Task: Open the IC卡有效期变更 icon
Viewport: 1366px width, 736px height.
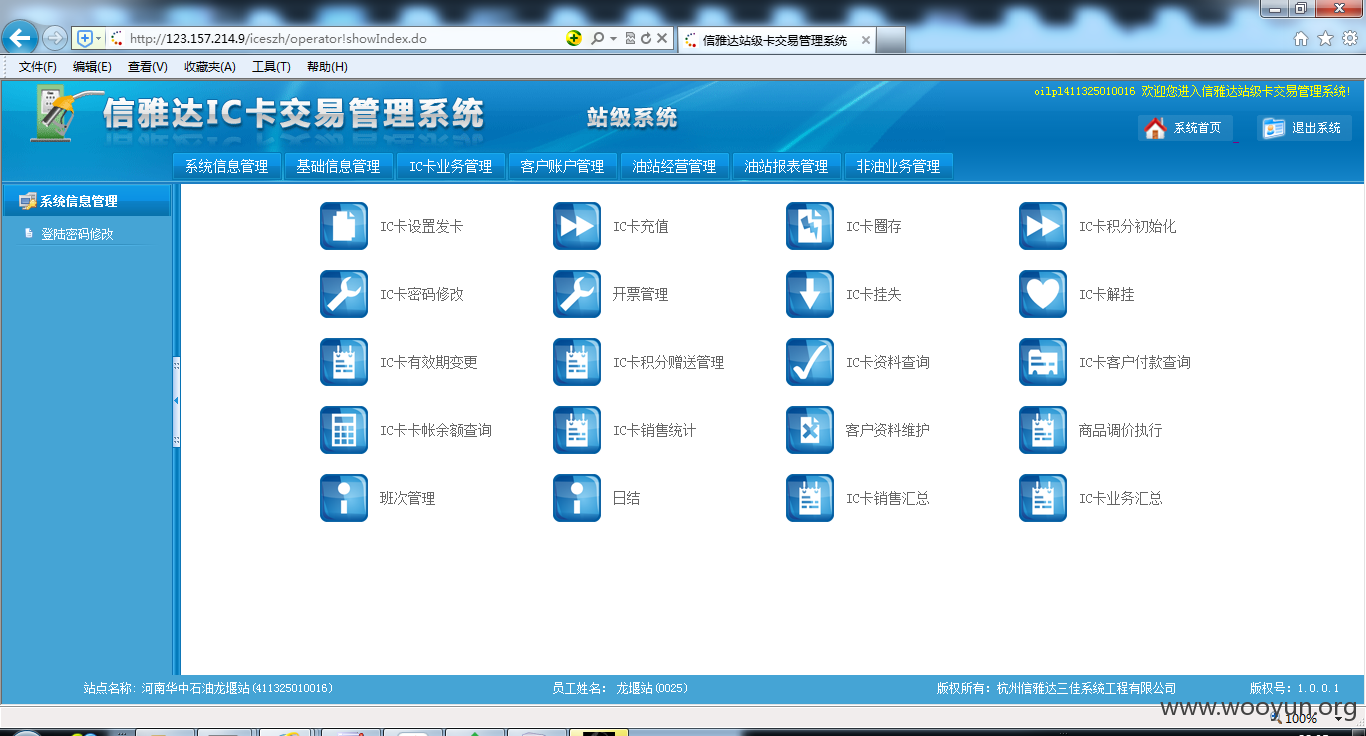Action: coord(344,362)
